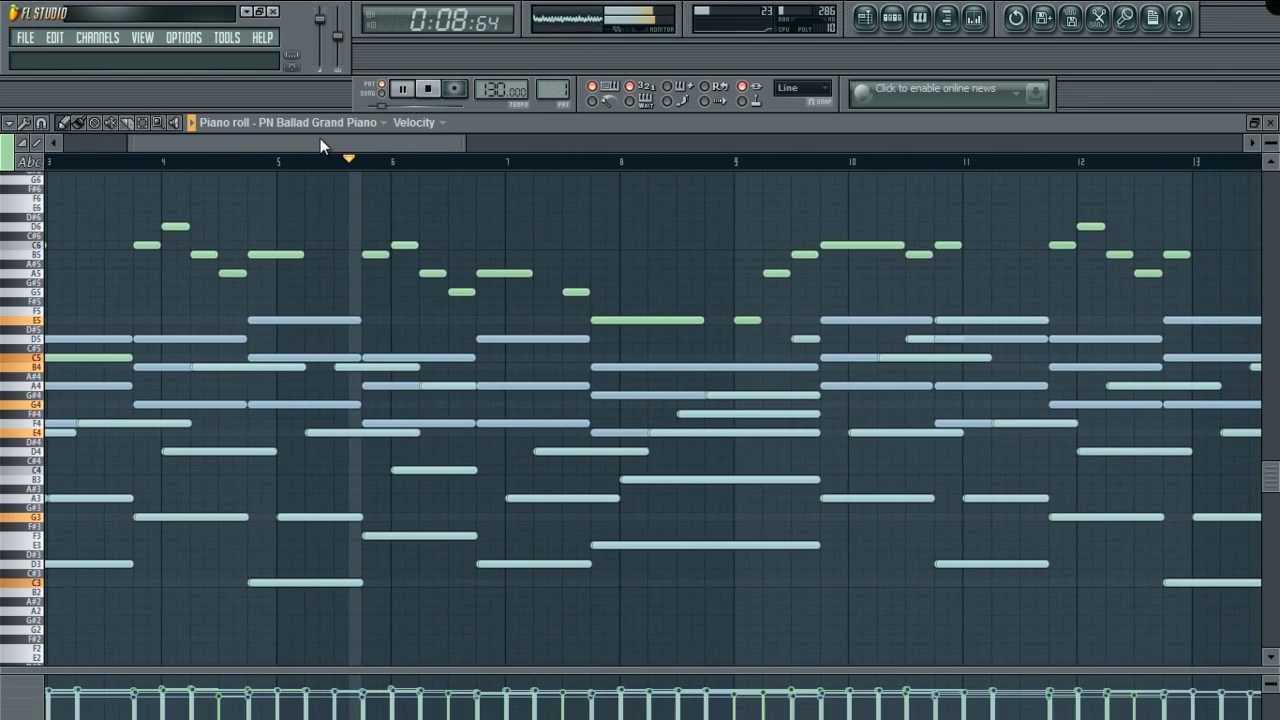Open the CHANNELS menu
1280x720 pixels.
pyautogui.click(x=98, y=38)
